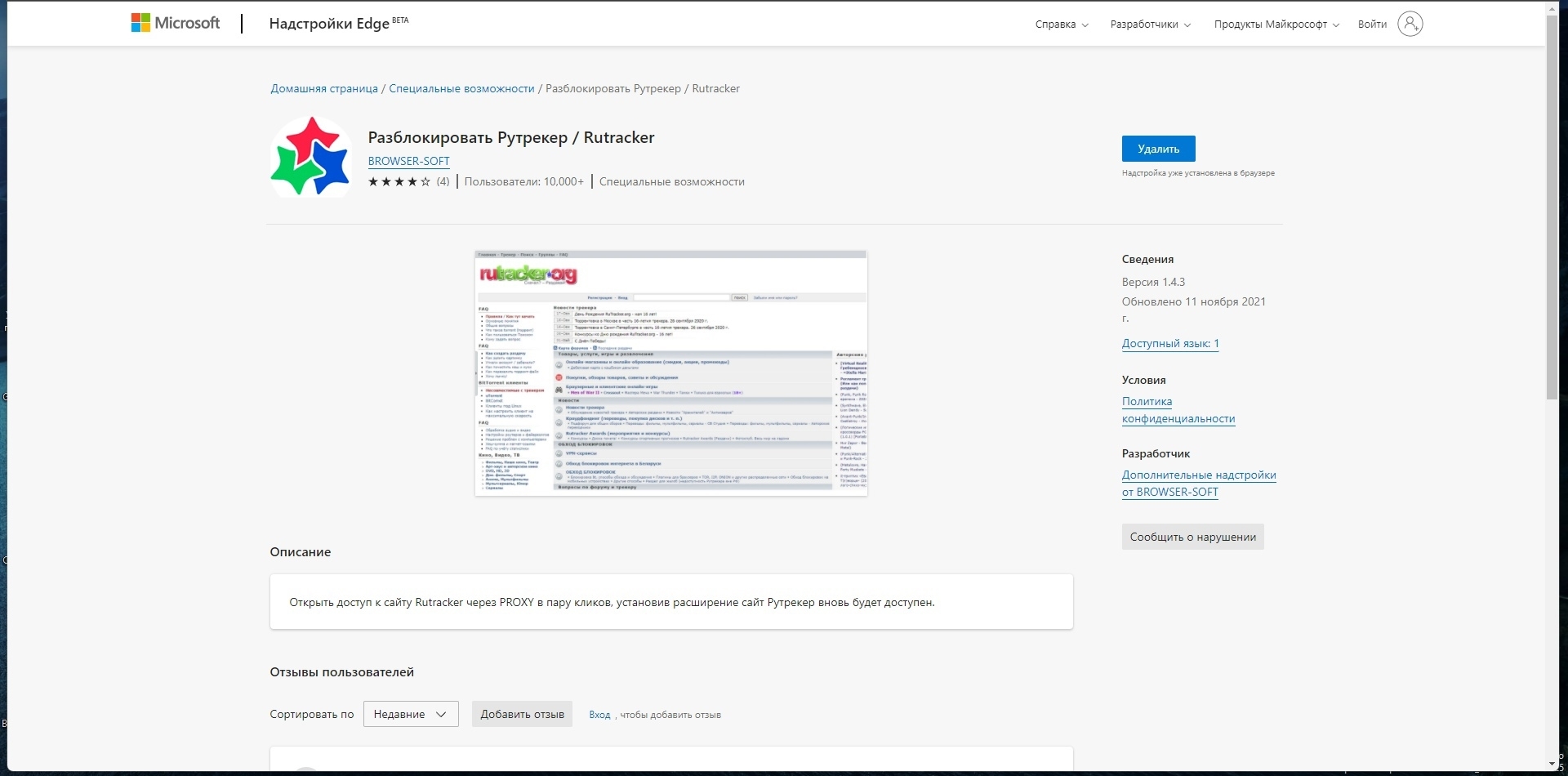
Task: Click the extension description text box
Action: (671, 602)
